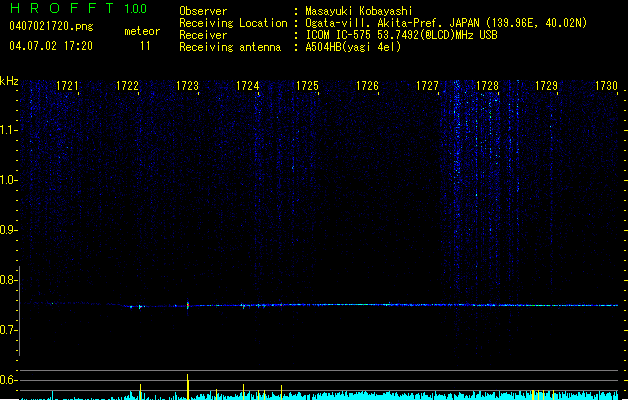Select the A504HB(yagi 4el) antenna text
The height and width of the screenshot is (400, 629).
tap(353, 47)
